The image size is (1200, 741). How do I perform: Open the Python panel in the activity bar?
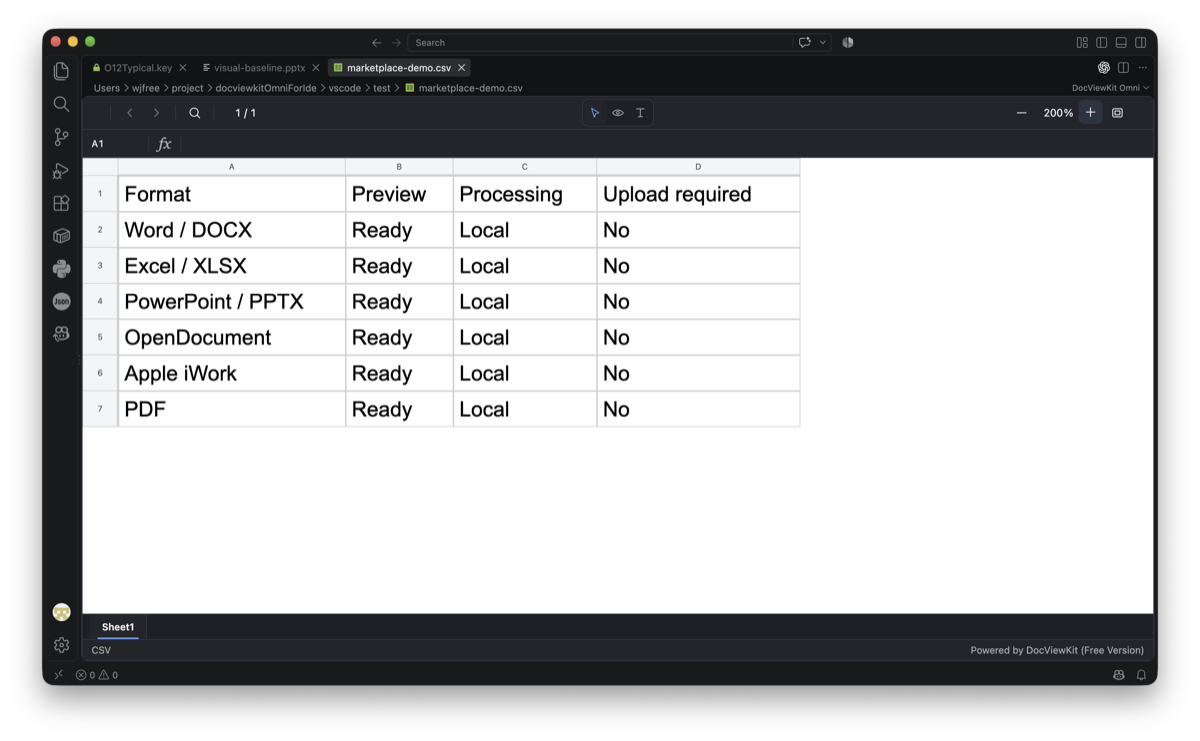click(x=61, y=268)
